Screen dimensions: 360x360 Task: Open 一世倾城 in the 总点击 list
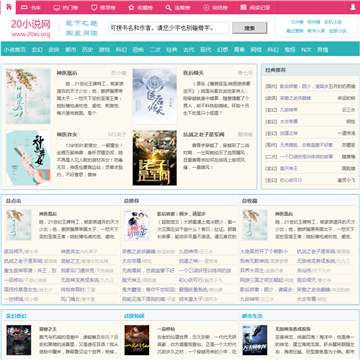pyautogui.click(x=14, y=299)
